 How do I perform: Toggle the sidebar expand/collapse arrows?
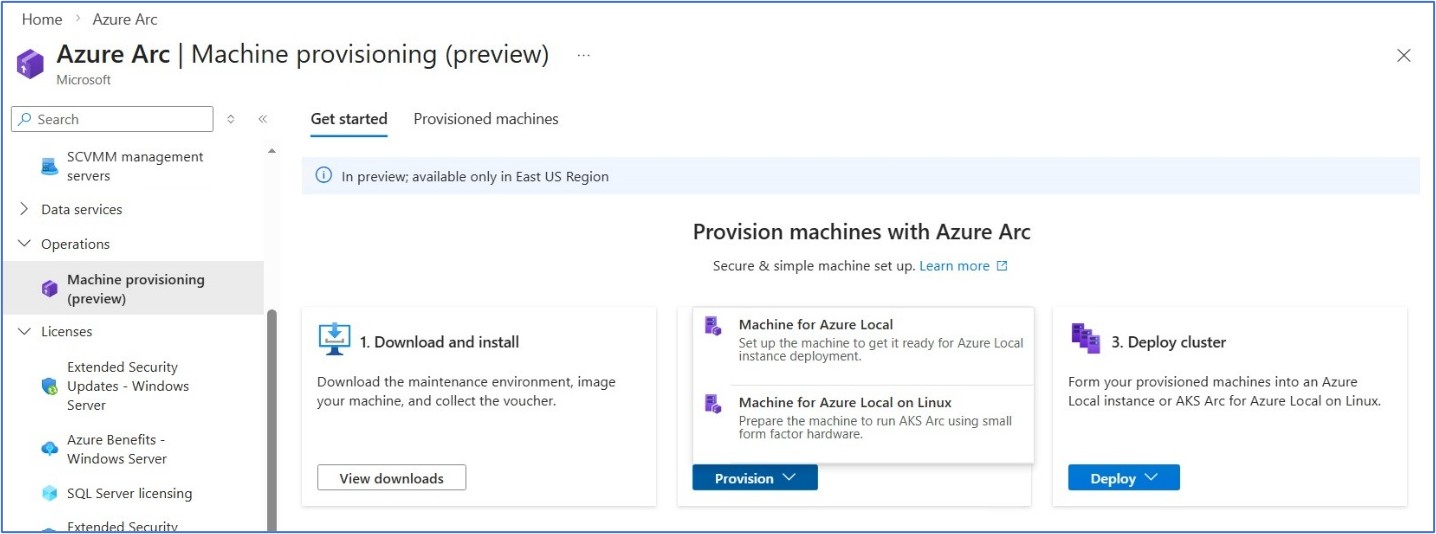click(231, 119)
